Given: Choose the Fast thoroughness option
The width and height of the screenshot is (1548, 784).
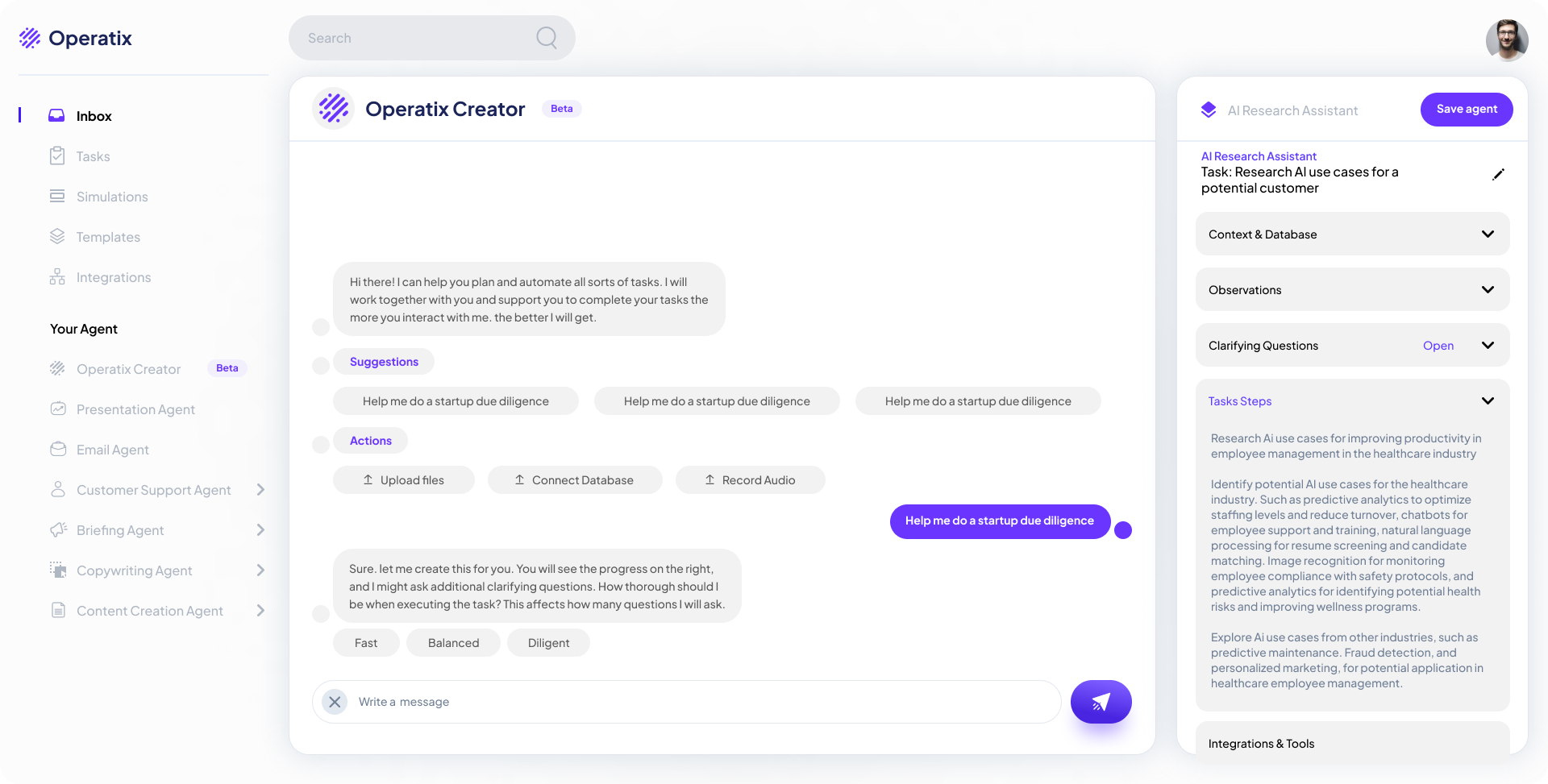Looking at the screenshot, I should coord(366,643).
